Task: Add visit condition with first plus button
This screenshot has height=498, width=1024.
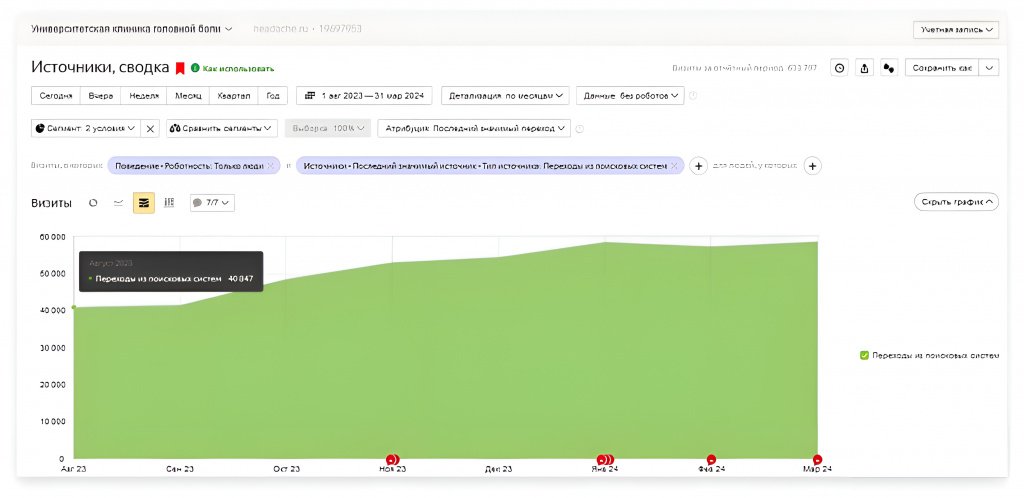Action: (x=699, y=166)
